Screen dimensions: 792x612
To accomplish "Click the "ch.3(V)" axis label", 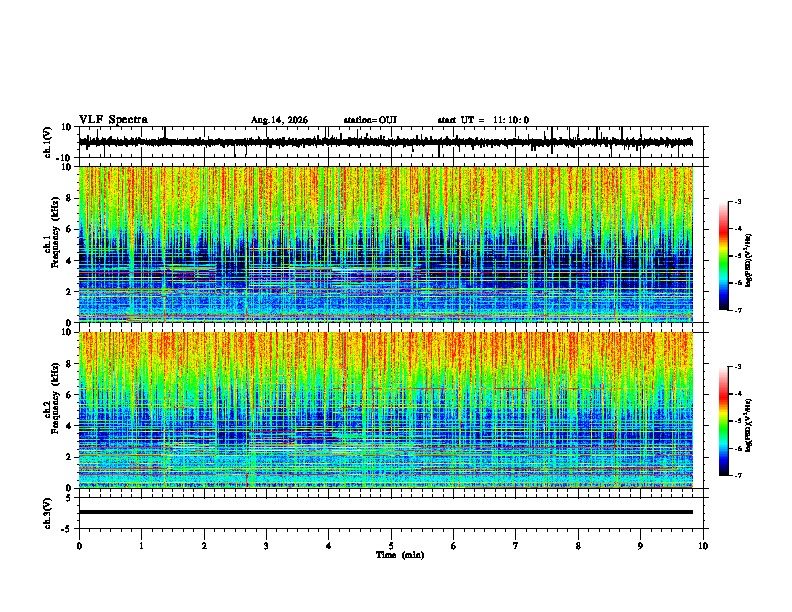I will point(48,513).
